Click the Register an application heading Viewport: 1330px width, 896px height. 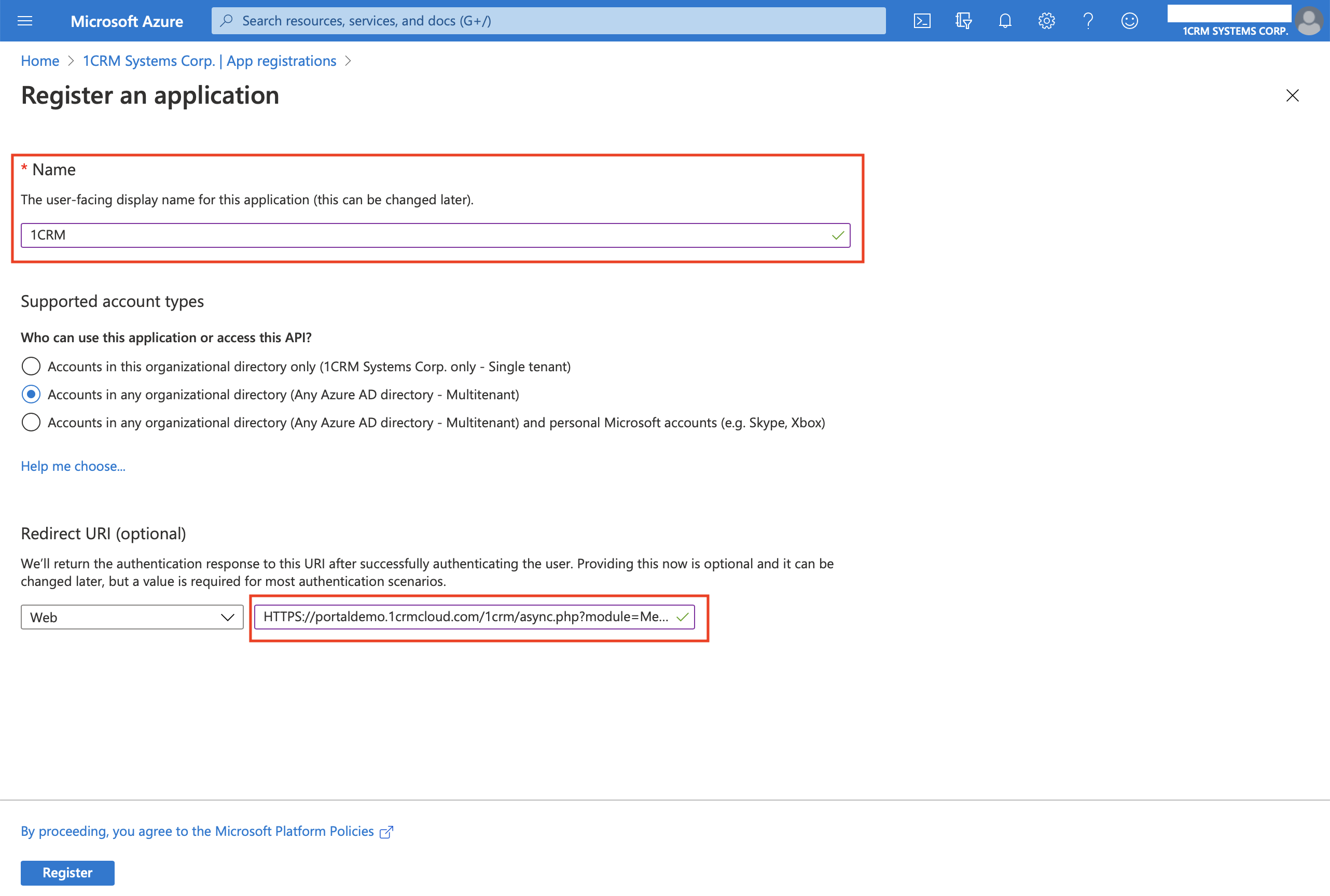tap(150, 95)
